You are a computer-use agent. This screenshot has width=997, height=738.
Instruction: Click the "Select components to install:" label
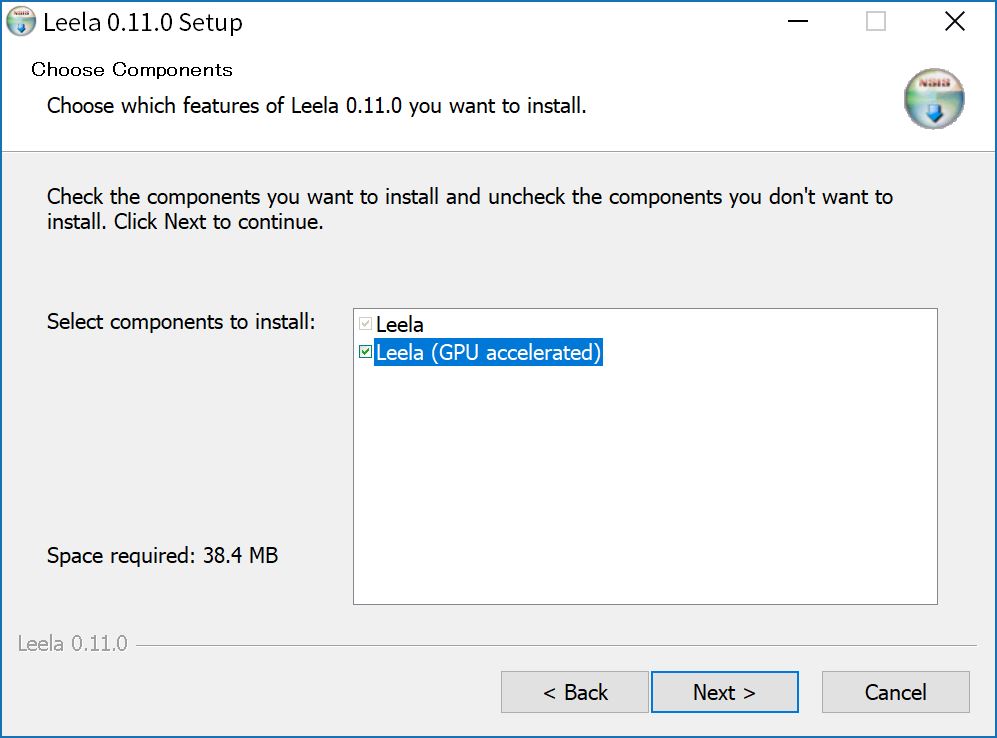[181, 322]
